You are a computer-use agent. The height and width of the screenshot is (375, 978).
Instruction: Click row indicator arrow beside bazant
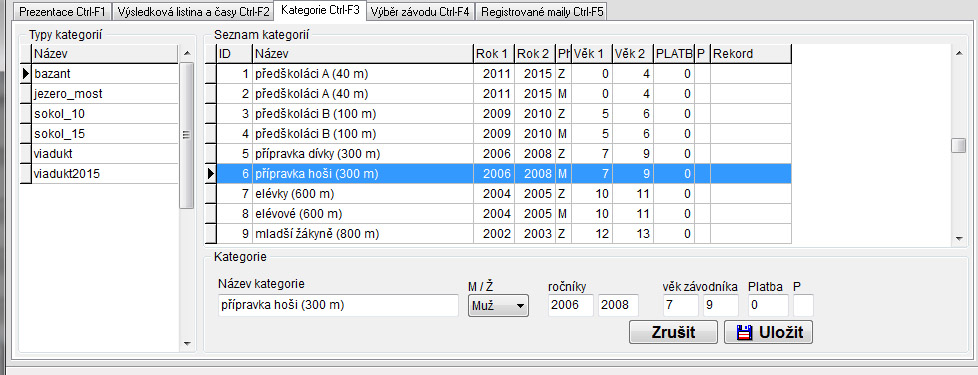pyautogui.click(x=26, y=74)
